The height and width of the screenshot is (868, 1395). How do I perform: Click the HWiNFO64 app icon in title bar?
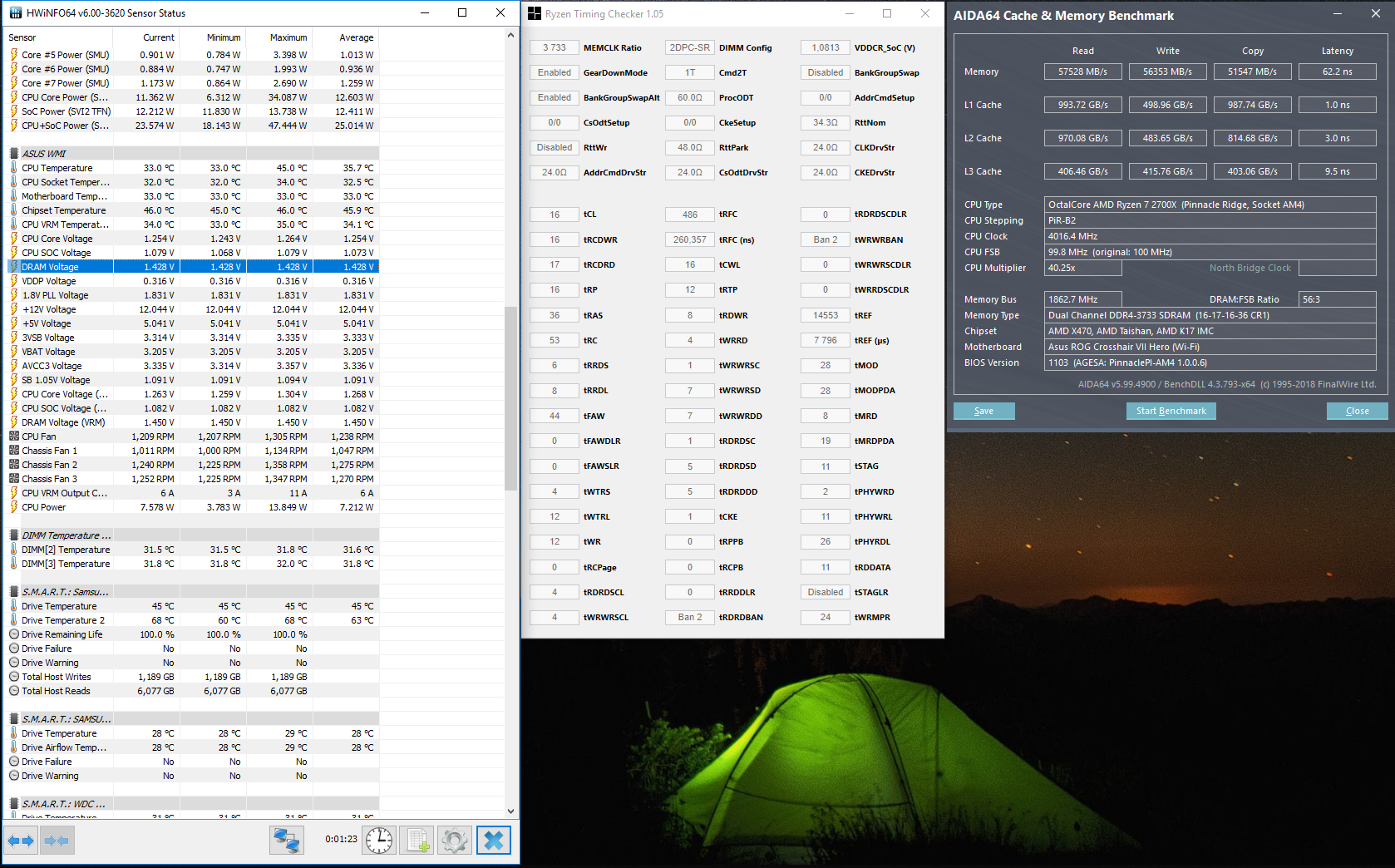pyautogui.click(x=16, y=13)
